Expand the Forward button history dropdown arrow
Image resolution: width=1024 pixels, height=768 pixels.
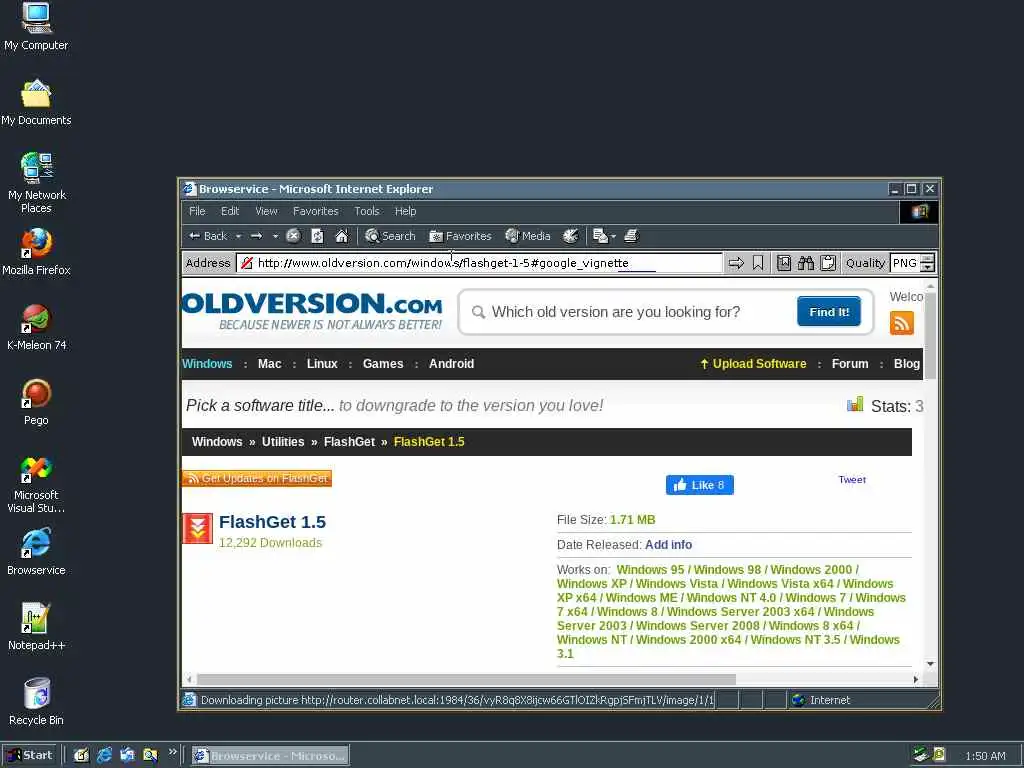(276, 236)
